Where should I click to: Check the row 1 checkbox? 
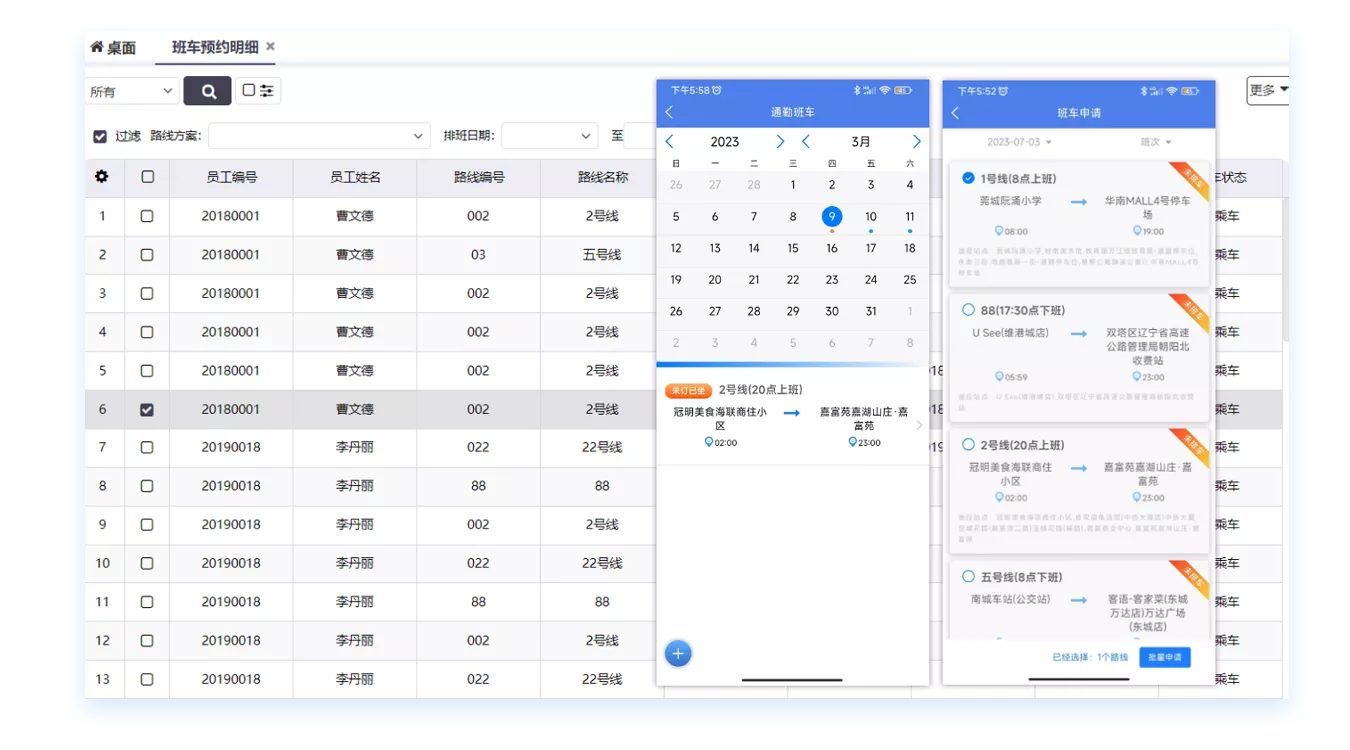pos(147,216)
